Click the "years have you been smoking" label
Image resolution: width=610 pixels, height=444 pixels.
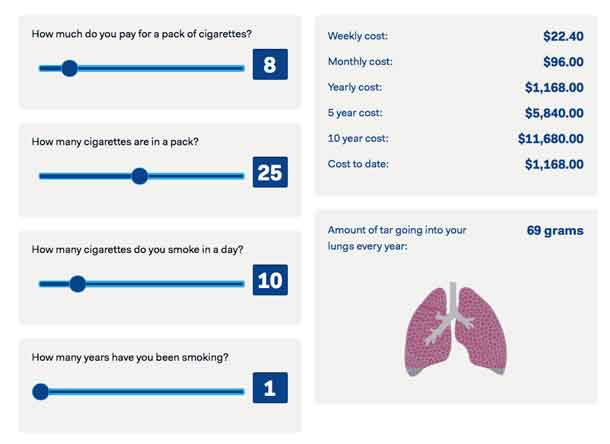pyautogui.click(x=131, y=357)
